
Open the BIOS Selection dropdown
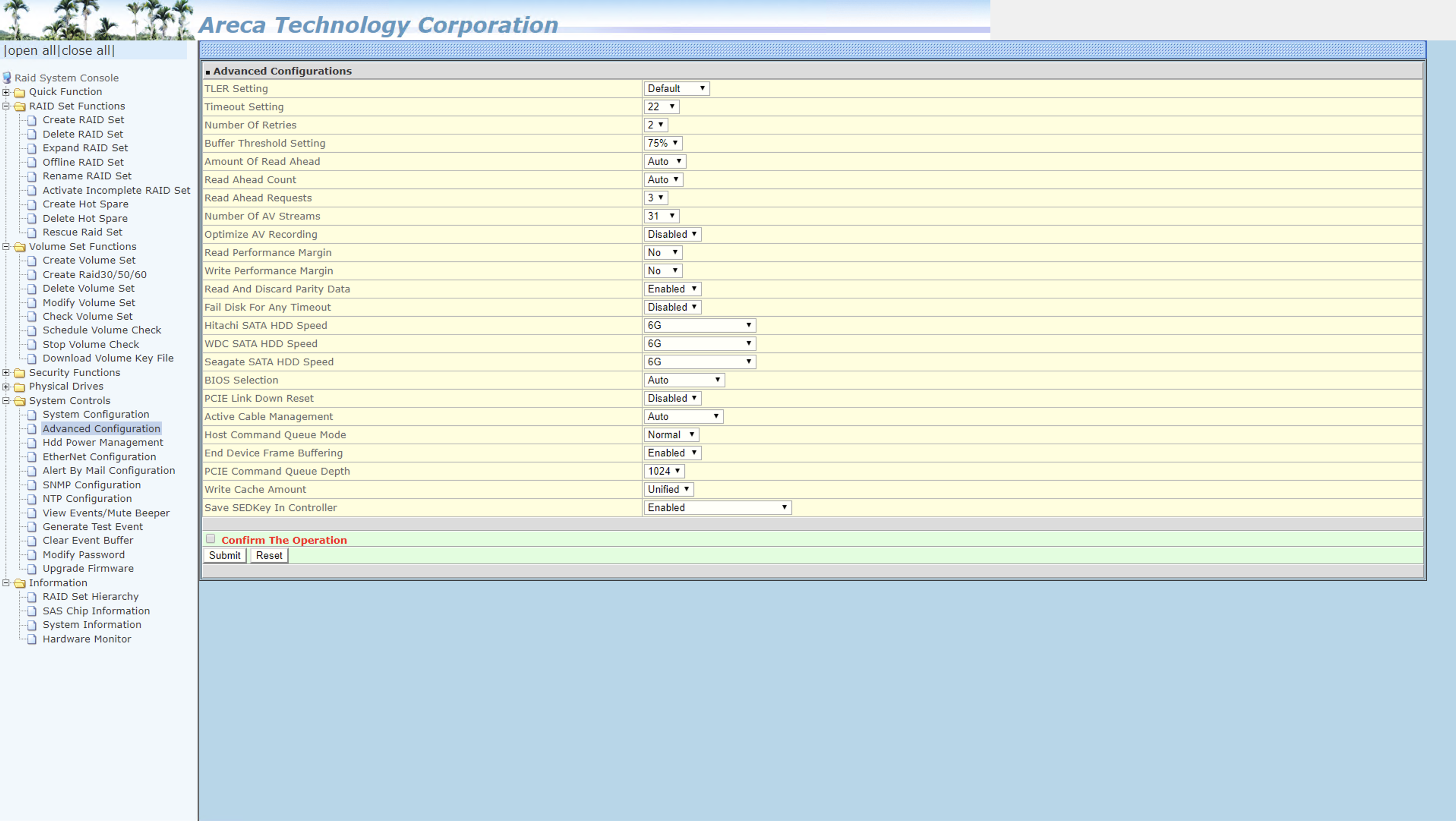point(684,380)
